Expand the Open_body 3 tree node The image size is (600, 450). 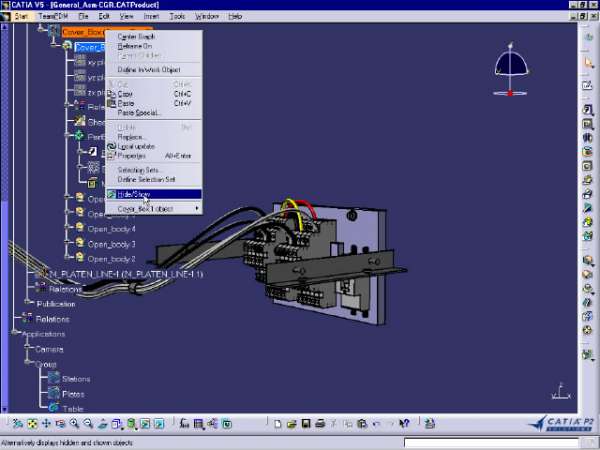pyautogui.click(x=67, y=241)
